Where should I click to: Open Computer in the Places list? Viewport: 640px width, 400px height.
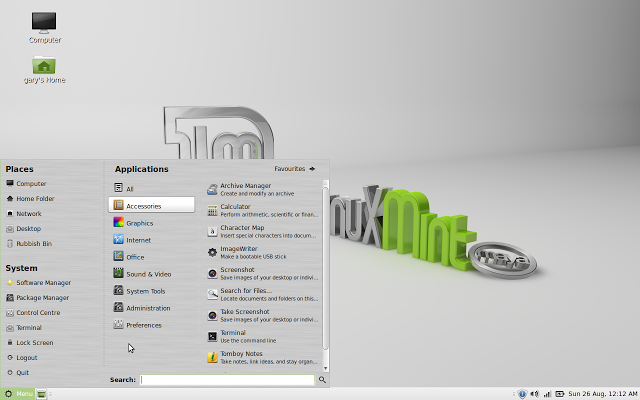tap(26, 184)
